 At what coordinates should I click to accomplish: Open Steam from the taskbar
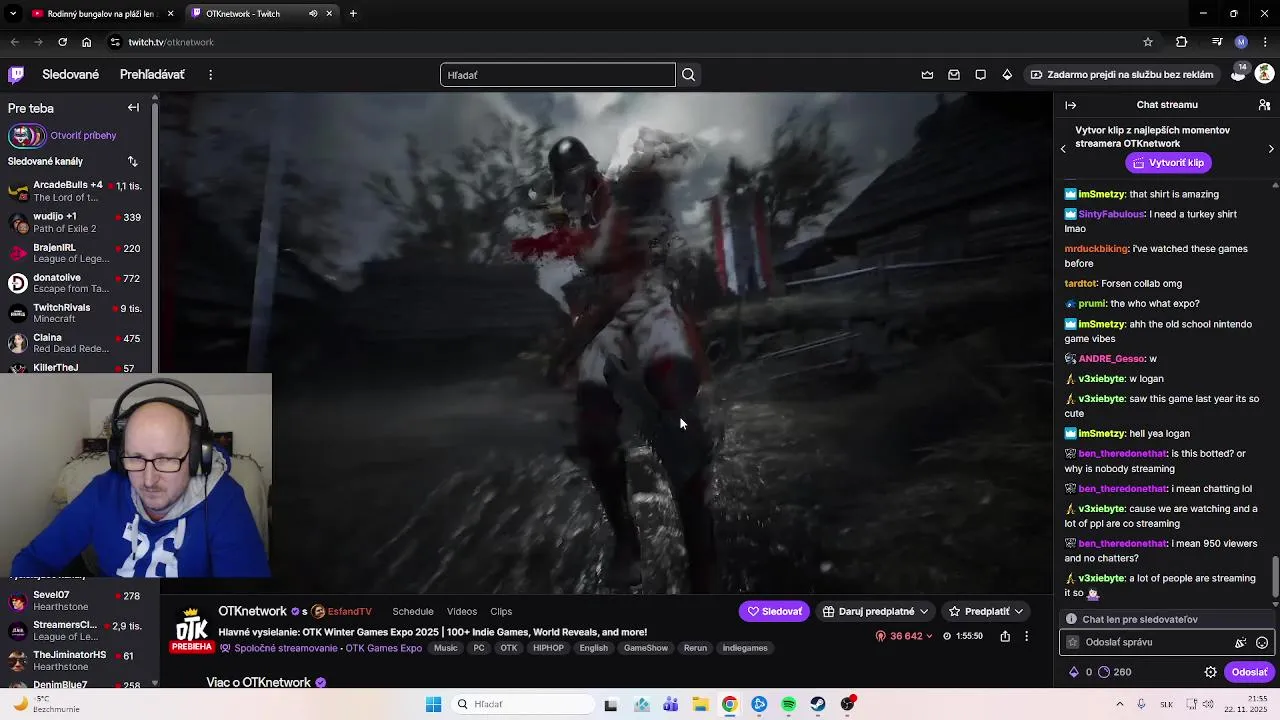(818, 704)
